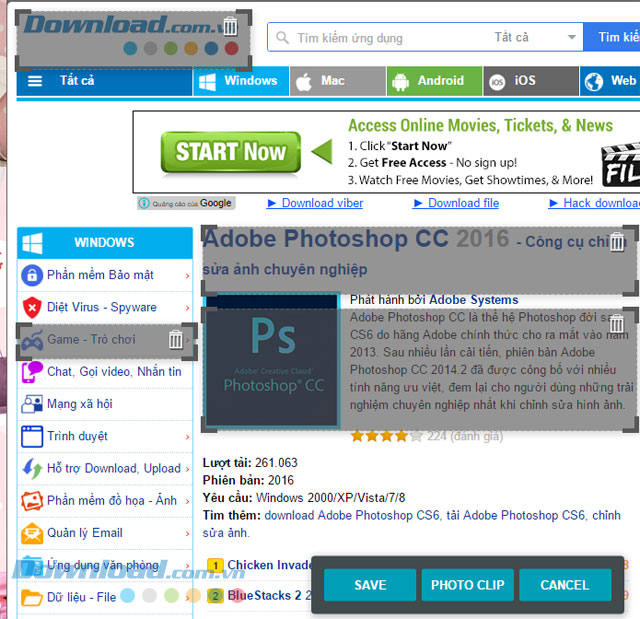The width and height of the screenshot is (640, 619).
Task: Open the tải Adobe Photoshop CS6 link
Action: coord(516,515)
